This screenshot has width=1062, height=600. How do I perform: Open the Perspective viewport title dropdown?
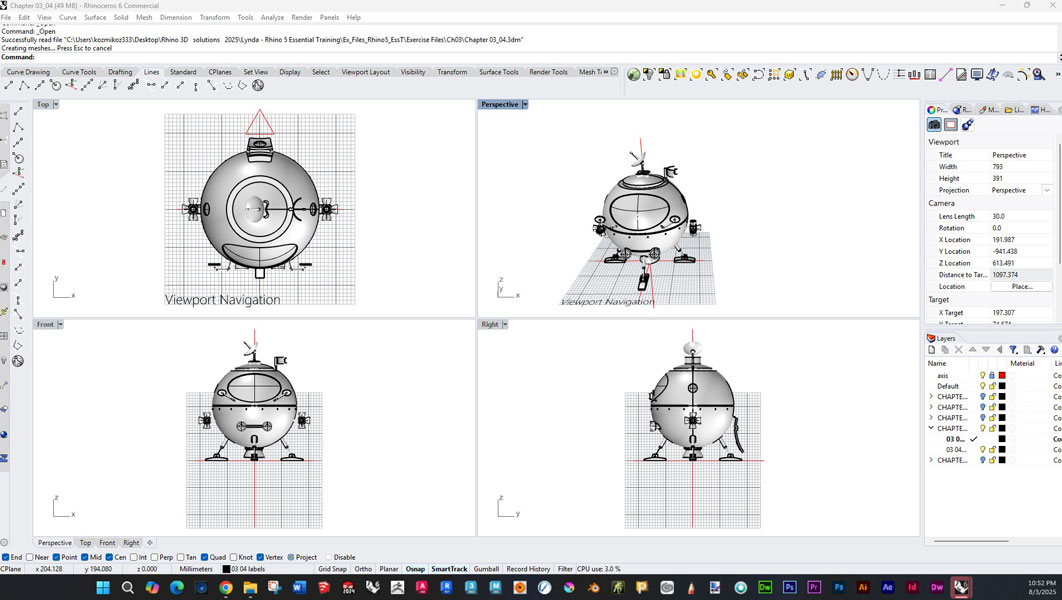click(525, 104)
